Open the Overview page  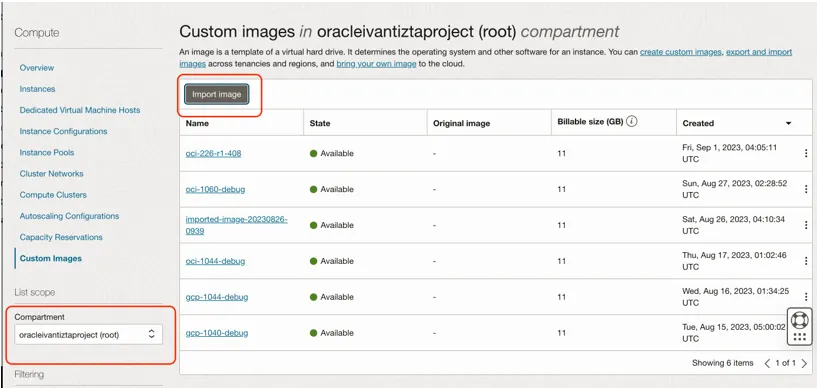[x=36, y=68]
